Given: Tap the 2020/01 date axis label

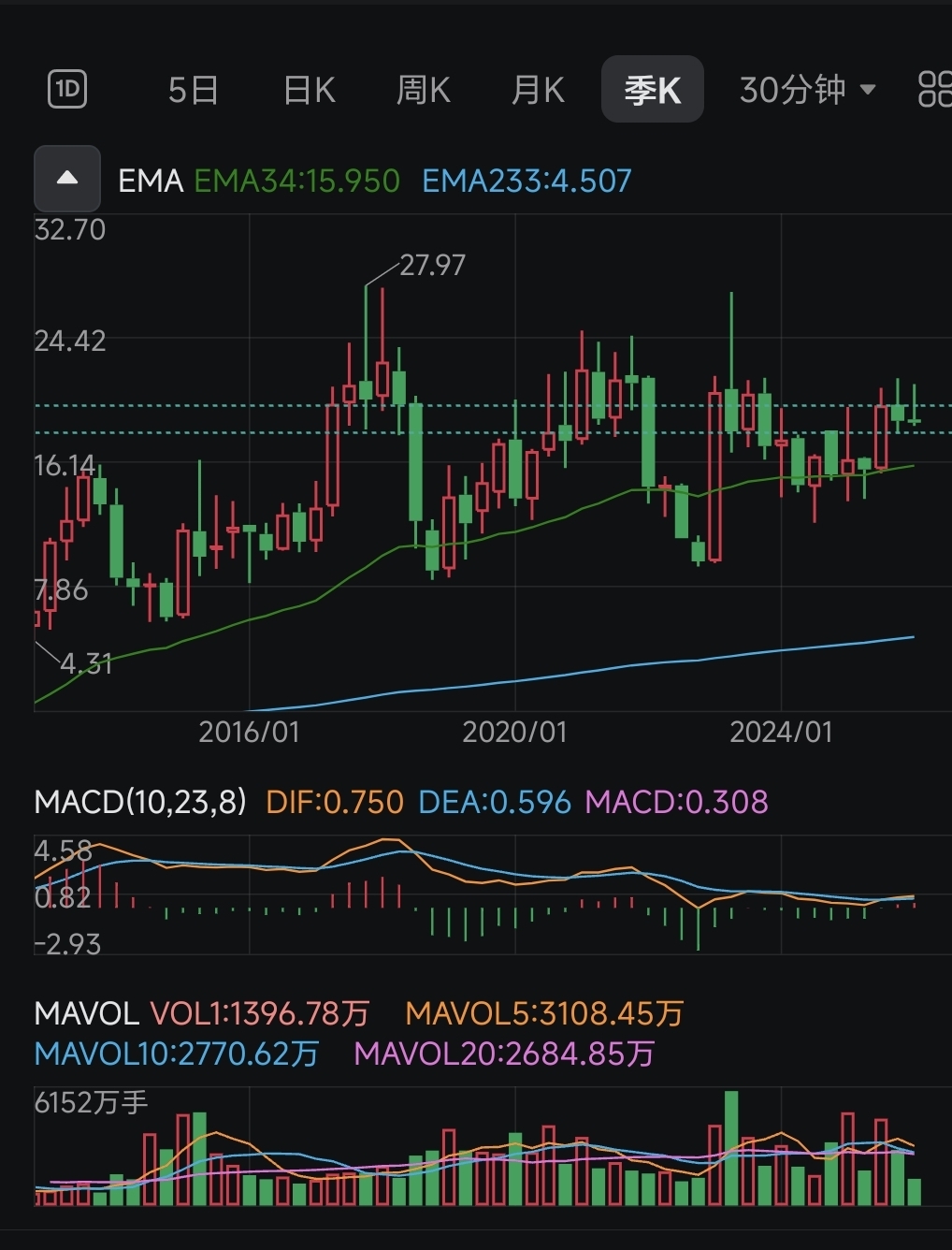Looking at the screenshot, I should (515, 732).
